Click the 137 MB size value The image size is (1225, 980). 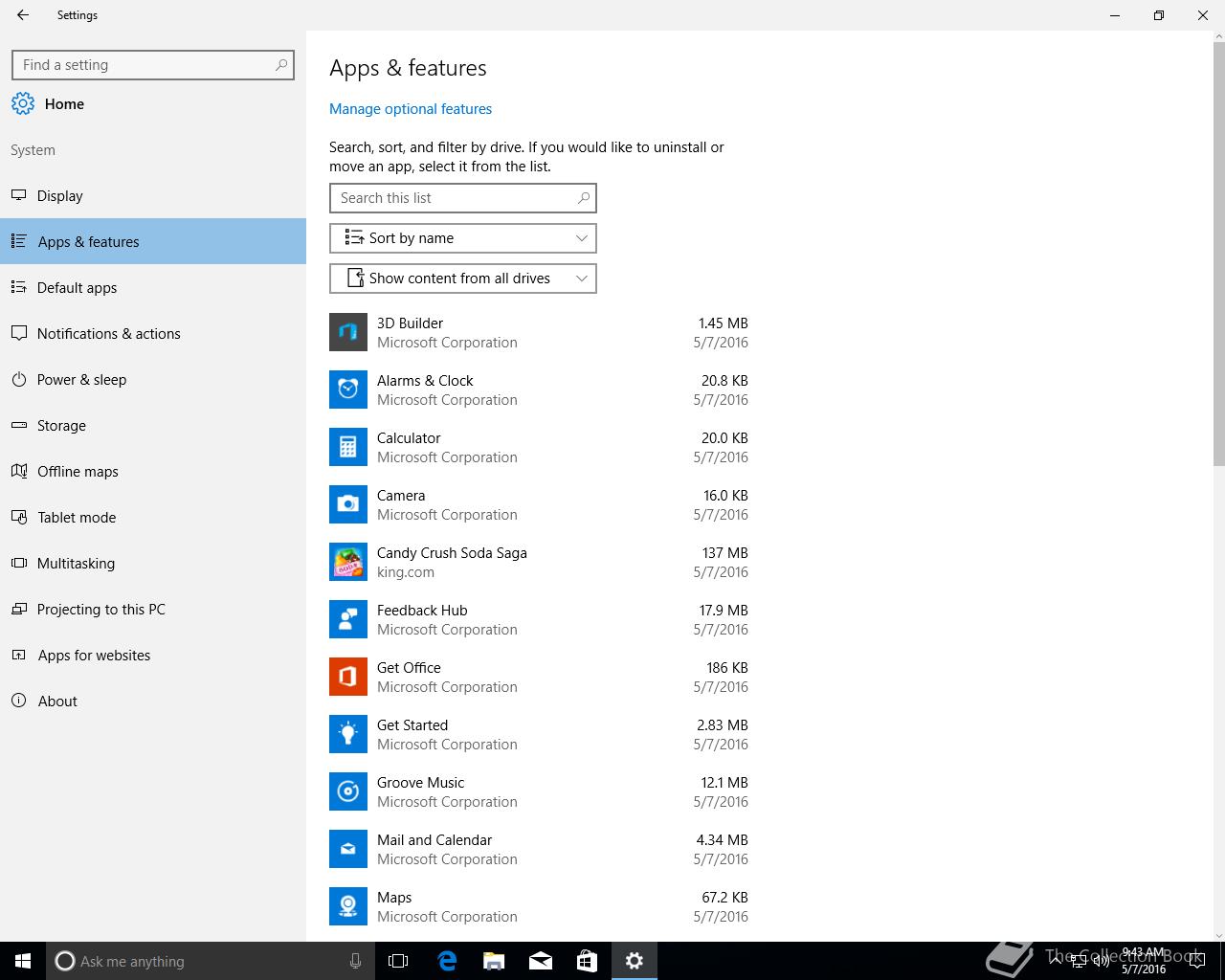coord(724,553)
